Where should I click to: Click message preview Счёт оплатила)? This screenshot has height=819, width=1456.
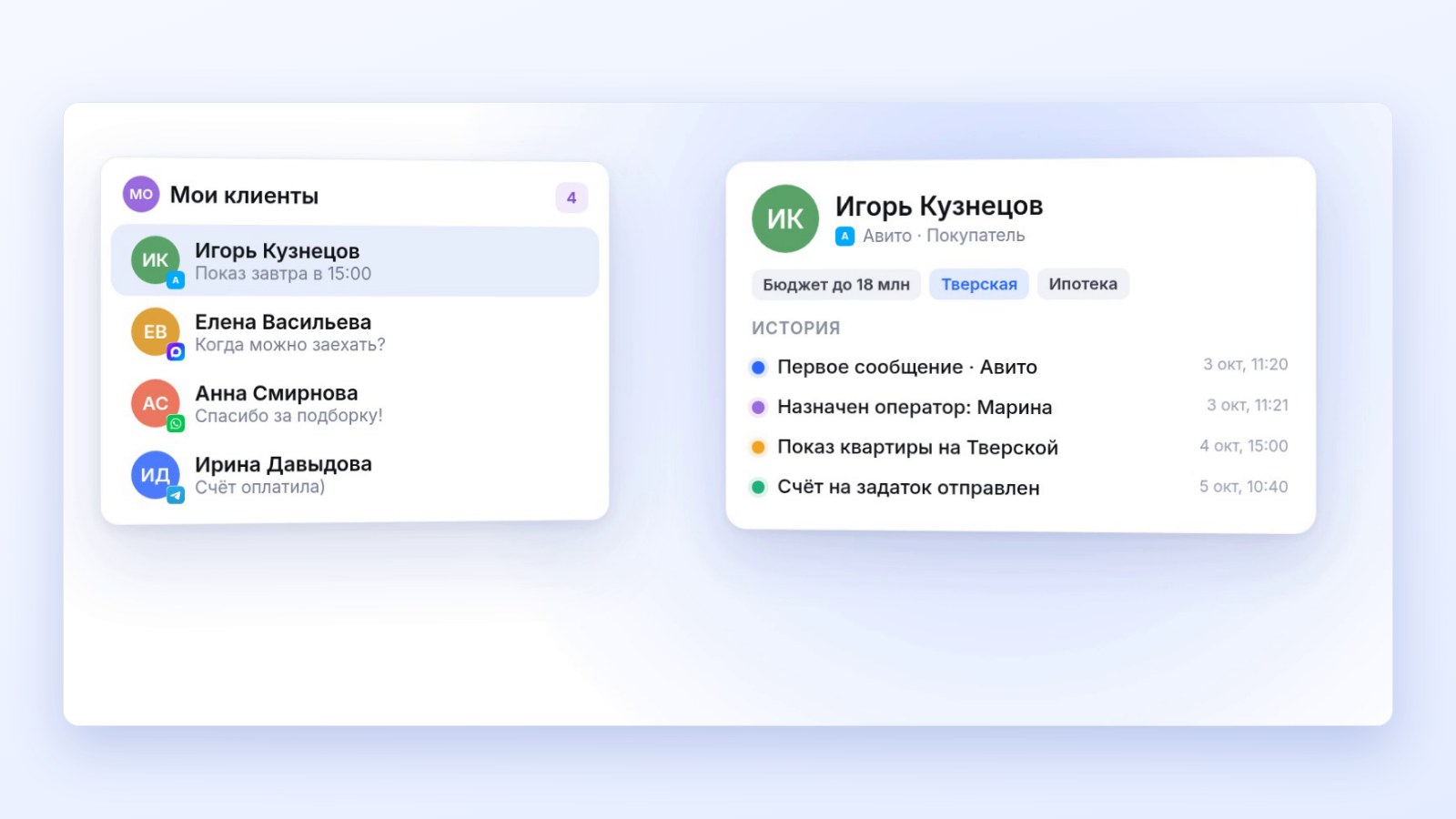pos(259,487)
